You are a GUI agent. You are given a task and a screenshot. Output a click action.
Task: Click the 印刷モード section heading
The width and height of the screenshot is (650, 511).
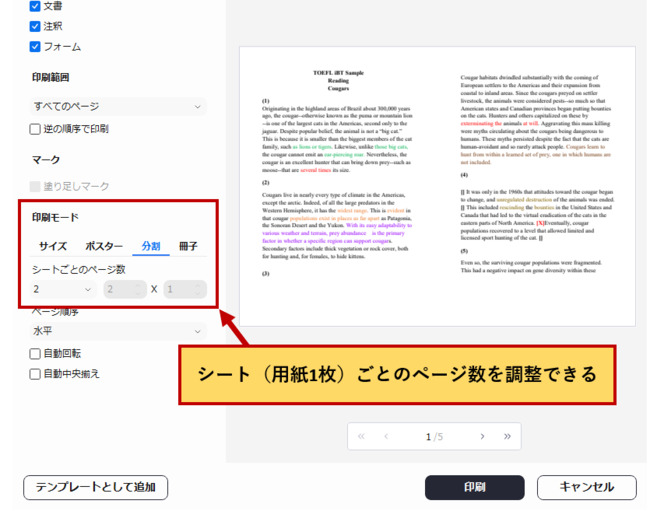pos(55,217)
